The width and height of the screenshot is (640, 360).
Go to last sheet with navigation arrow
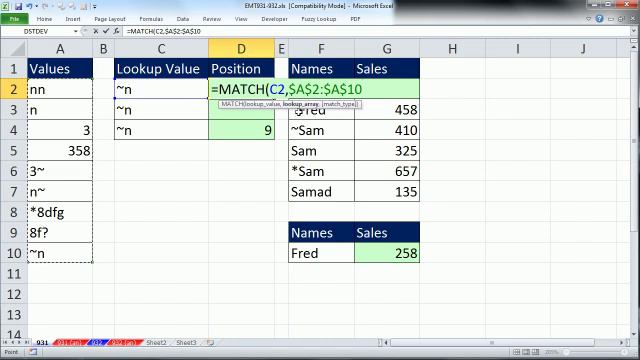(27, 342)
